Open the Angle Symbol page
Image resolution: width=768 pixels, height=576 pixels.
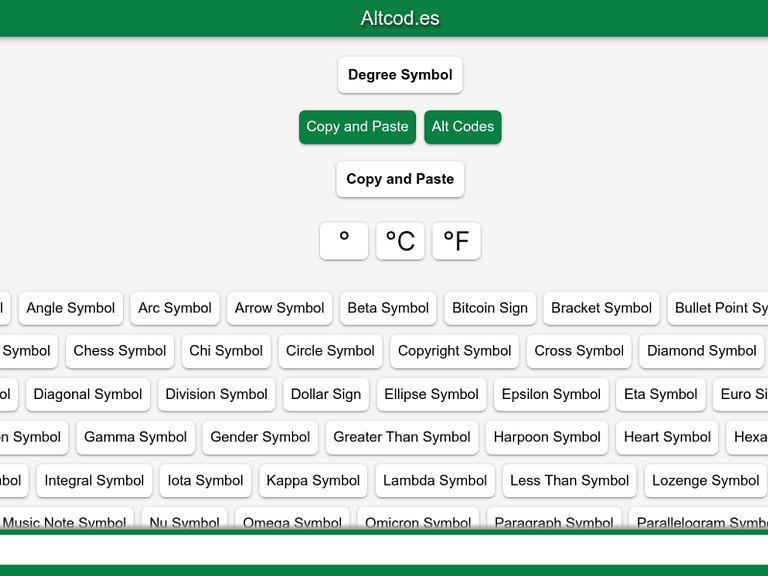(x=71, y=308)
